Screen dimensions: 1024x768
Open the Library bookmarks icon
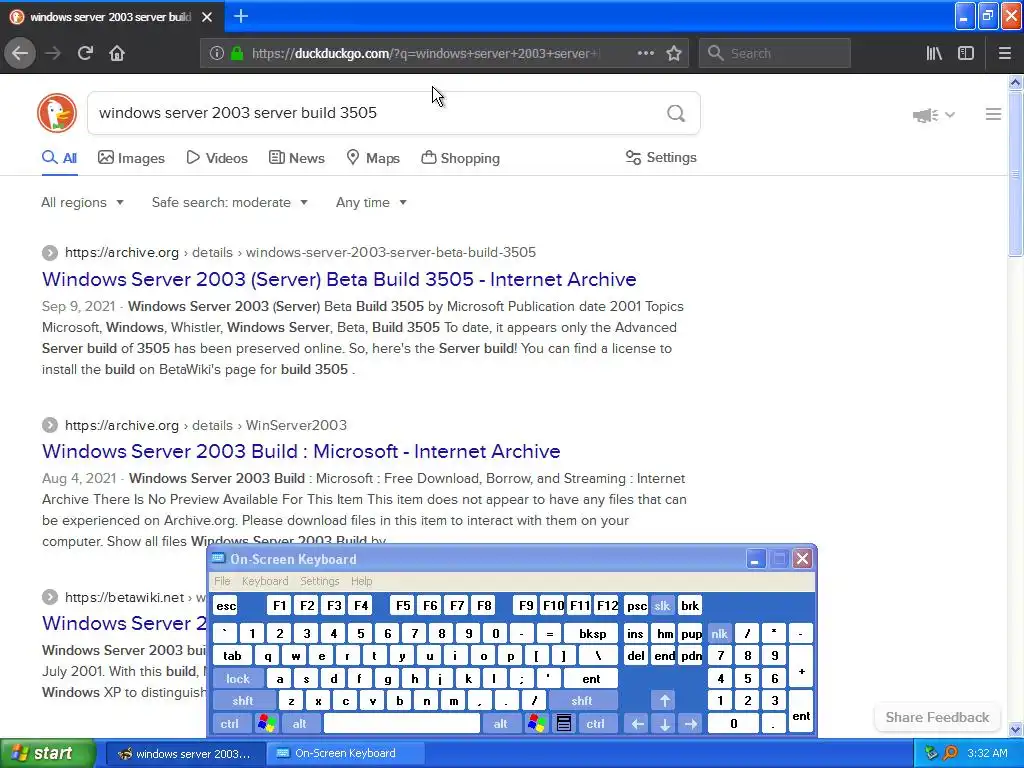click(934, 53)
